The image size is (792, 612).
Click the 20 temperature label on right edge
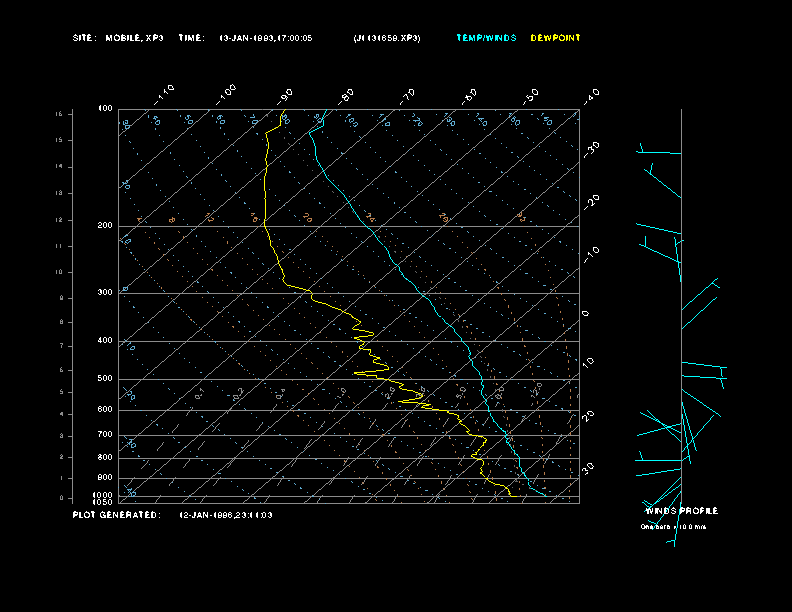[589, 417]
